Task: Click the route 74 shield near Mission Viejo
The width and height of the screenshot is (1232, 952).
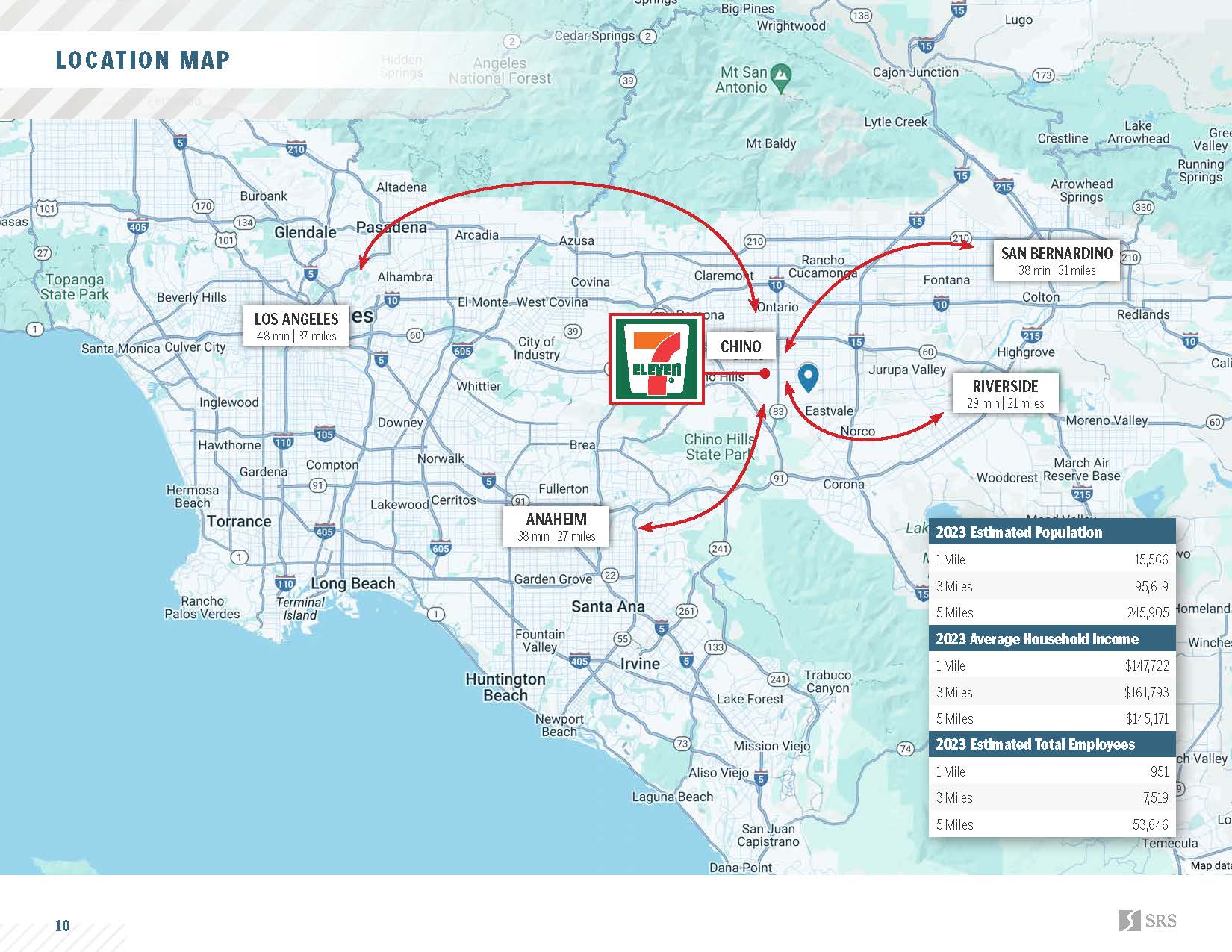Action: [905, 748]
